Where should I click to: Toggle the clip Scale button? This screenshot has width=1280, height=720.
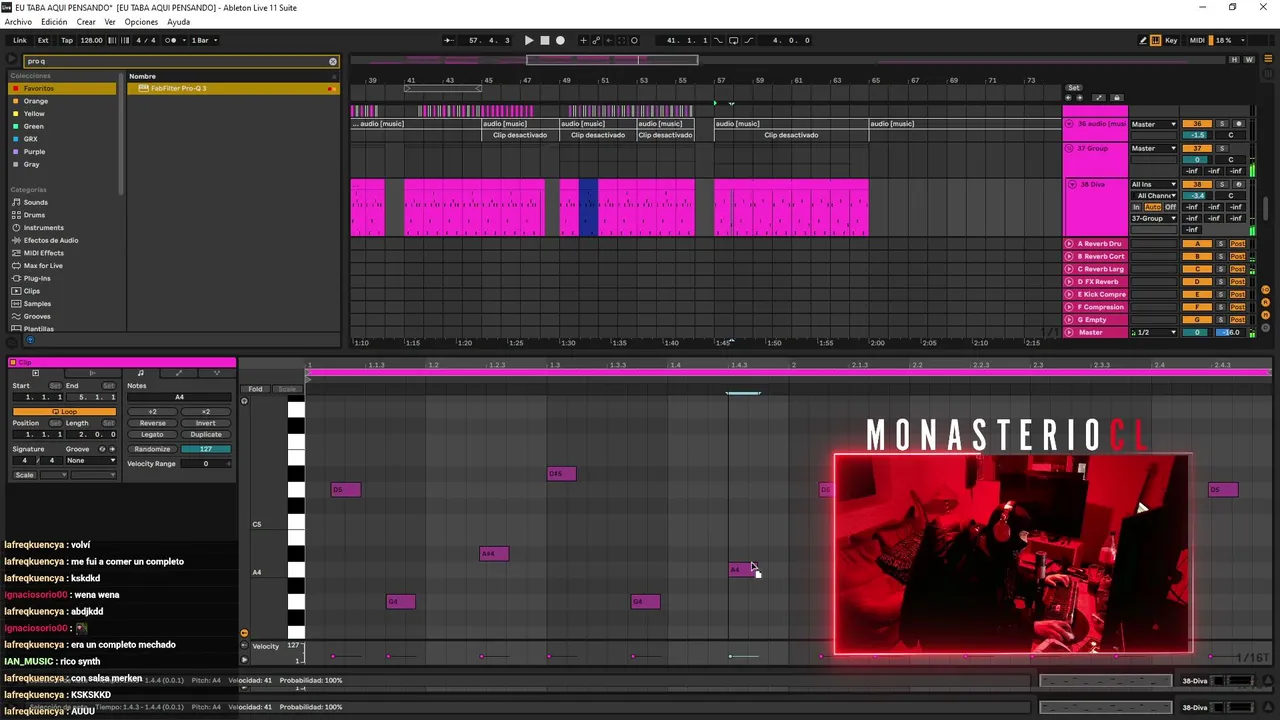pos(25,475)
